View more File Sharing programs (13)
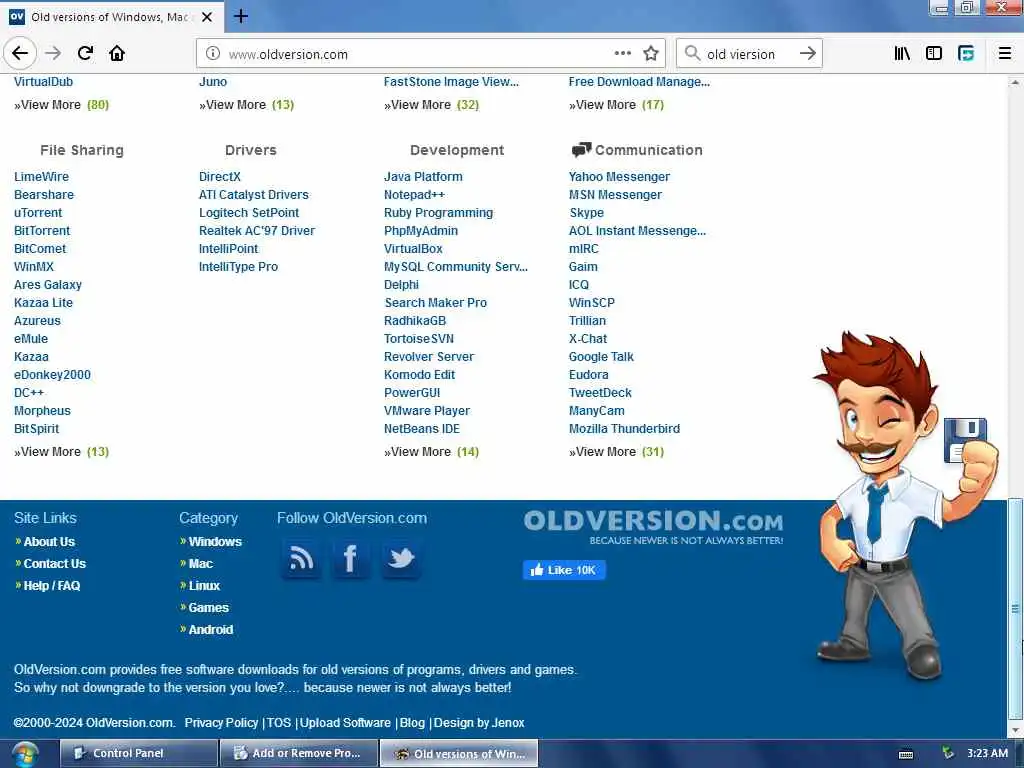 [x=61, y=452]
